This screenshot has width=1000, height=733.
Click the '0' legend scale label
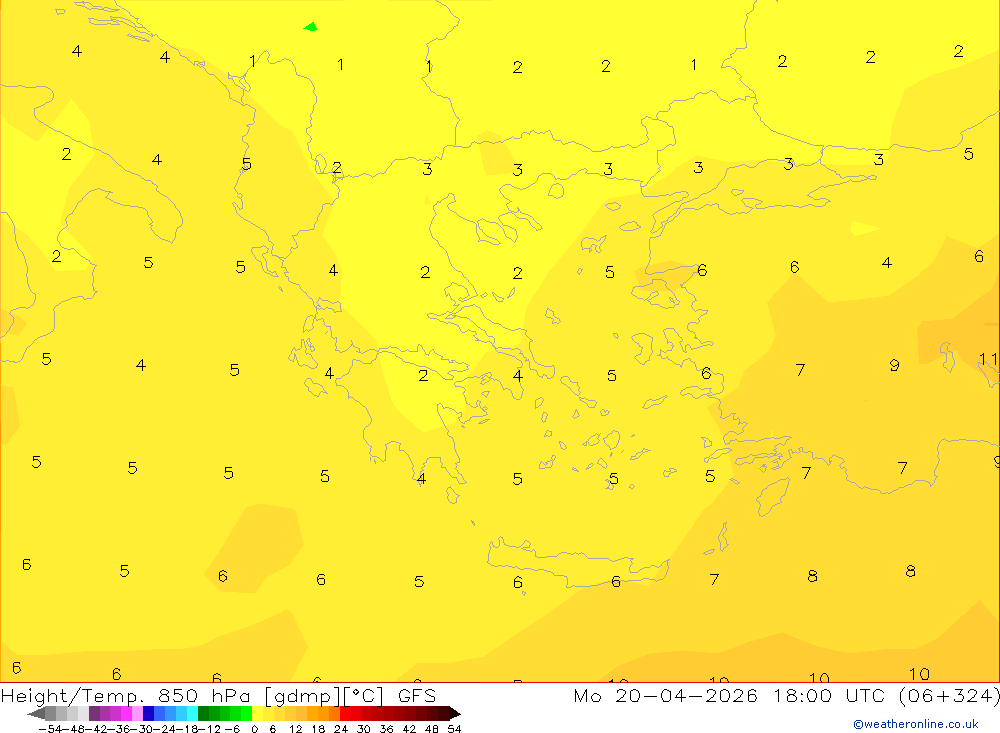click(254, 729)
